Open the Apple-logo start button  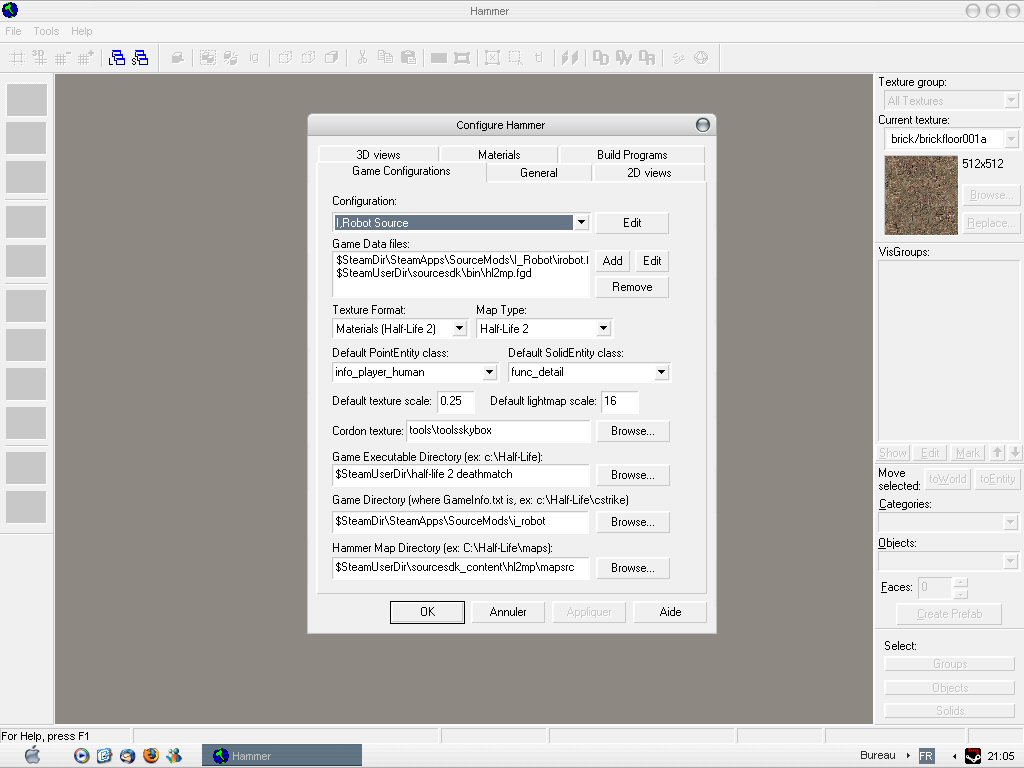click(32, 756)
